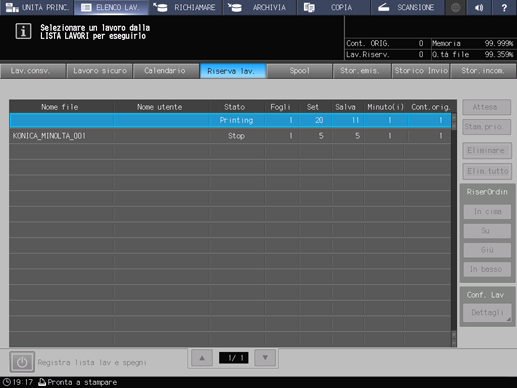Click the Q.tà file 99.359% indicator
517x388 pixels.
point(473,55)
